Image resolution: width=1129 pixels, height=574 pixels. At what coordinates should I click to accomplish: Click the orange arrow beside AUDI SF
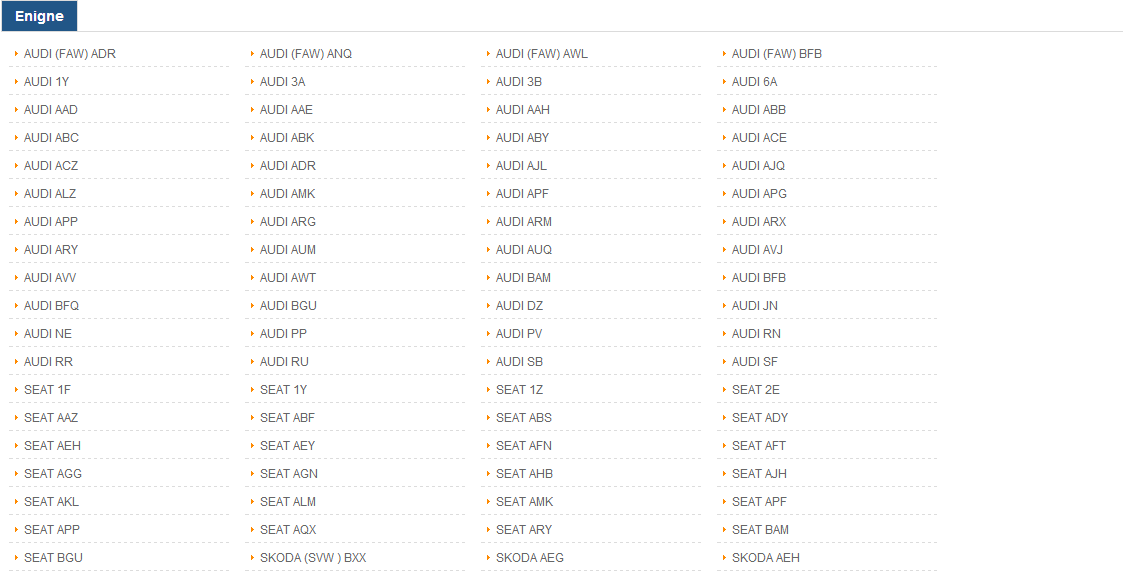coord(724,362)
